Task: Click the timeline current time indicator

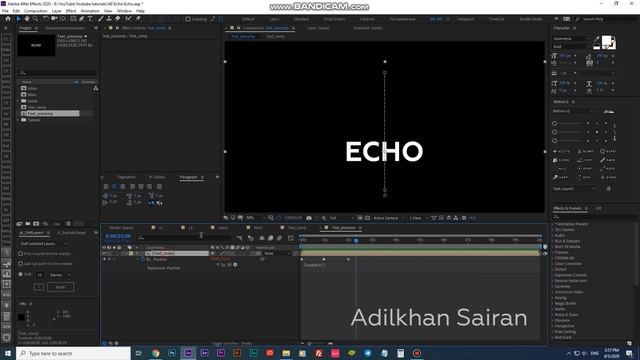Action: pos(356,240)
